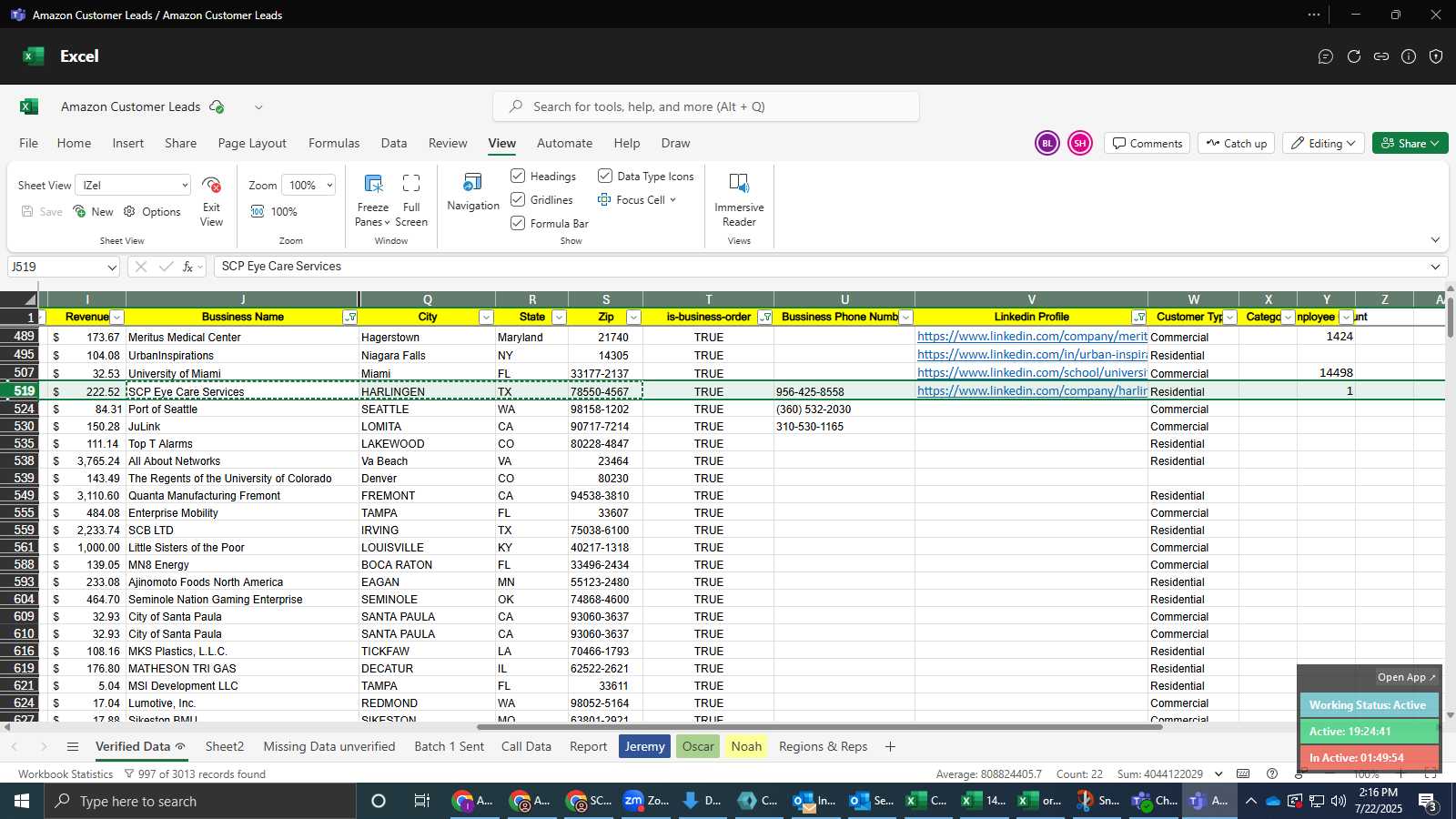Click the horizontal scrollbar thumb
This screenshot has width=1456, height=819.
tap(819, 727)
